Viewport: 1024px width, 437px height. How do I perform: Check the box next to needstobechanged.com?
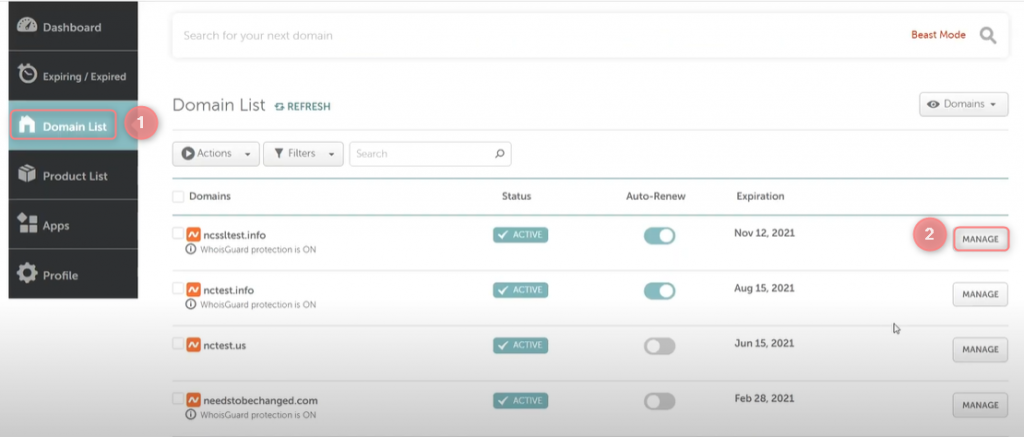tap(178, 398)
